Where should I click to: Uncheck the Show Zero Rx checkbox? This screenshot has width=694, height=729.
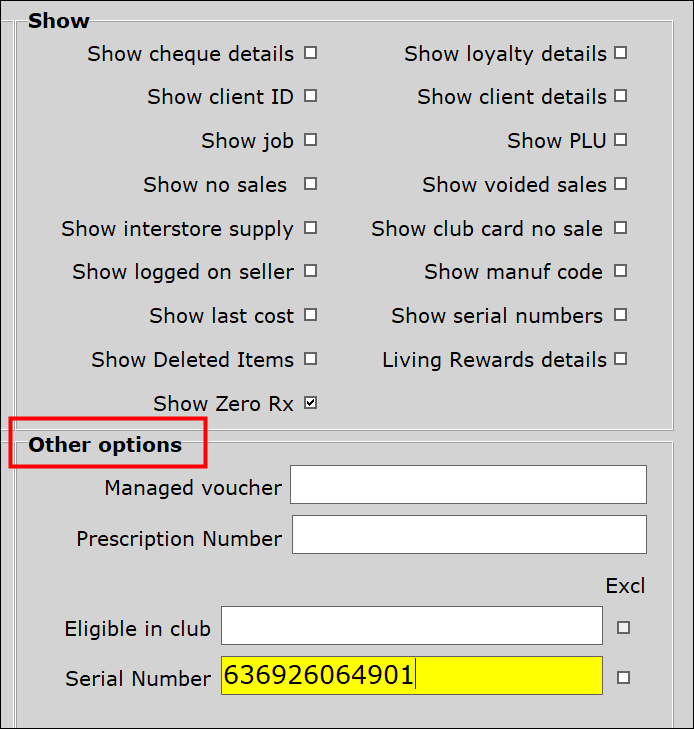click(311, 403)
